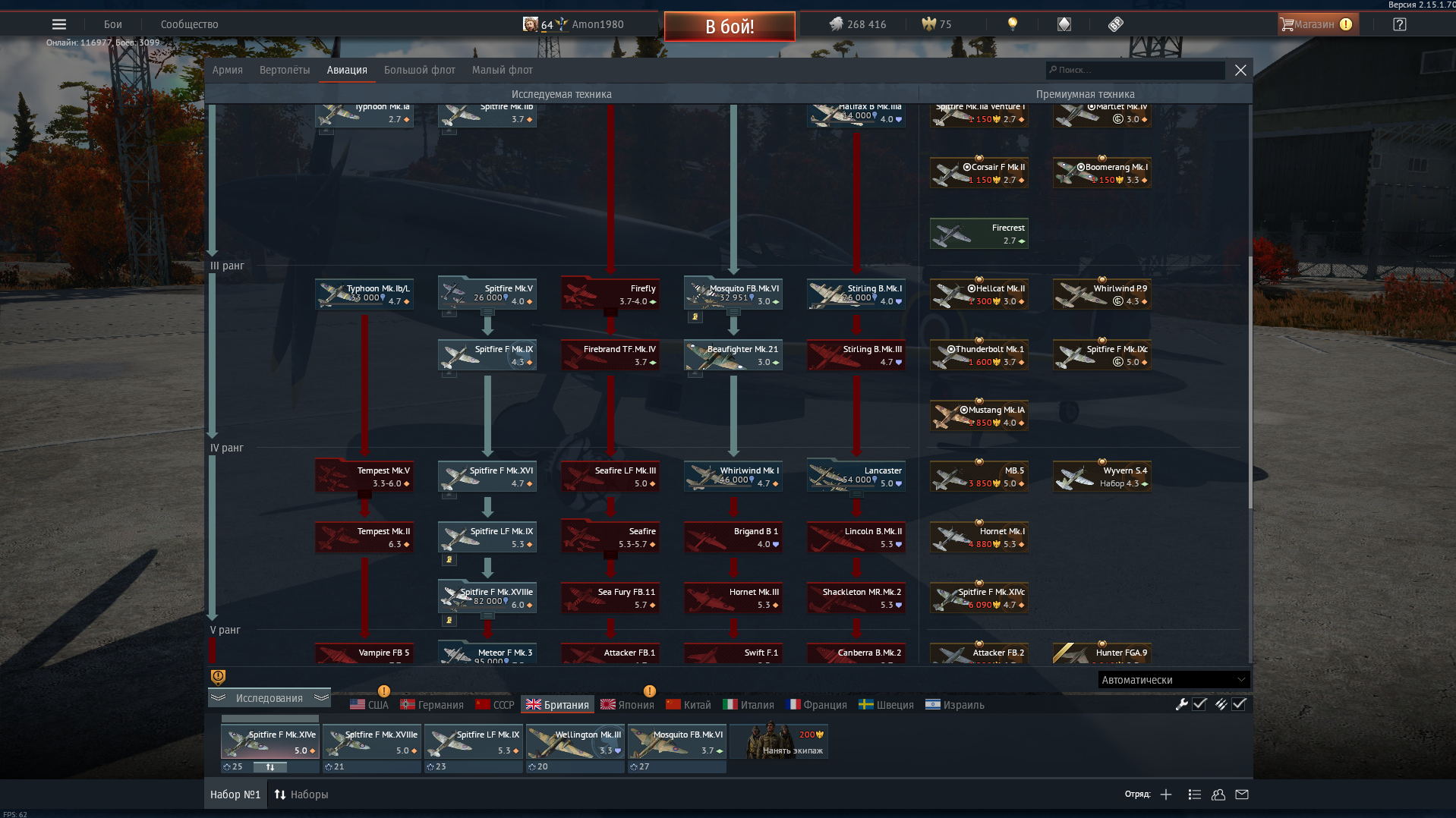Click the warning badge above the США flag
The image size is (1456, 818).
pos(384,691)
